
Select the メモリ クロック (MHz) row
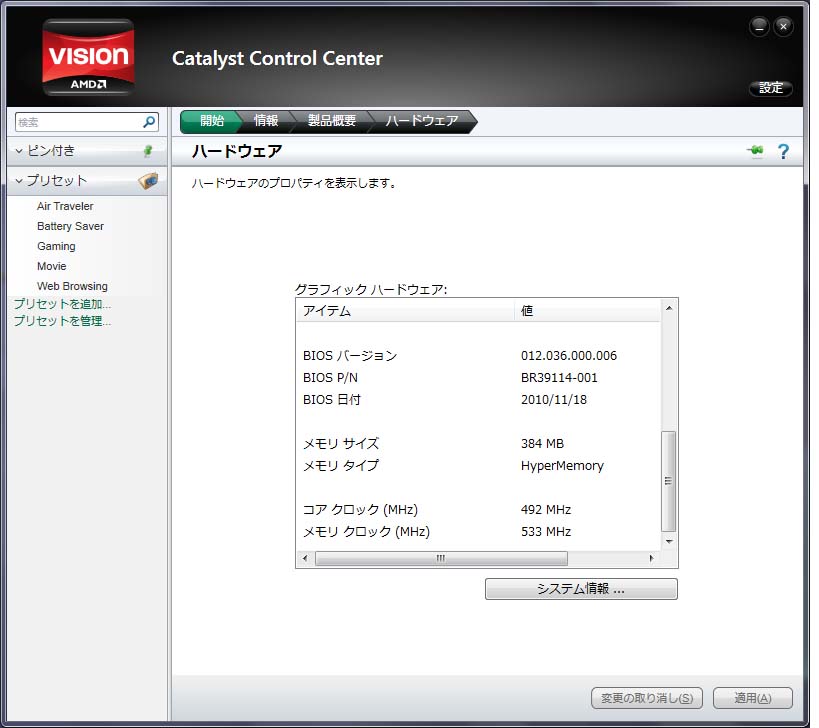[x=478, y=531]
